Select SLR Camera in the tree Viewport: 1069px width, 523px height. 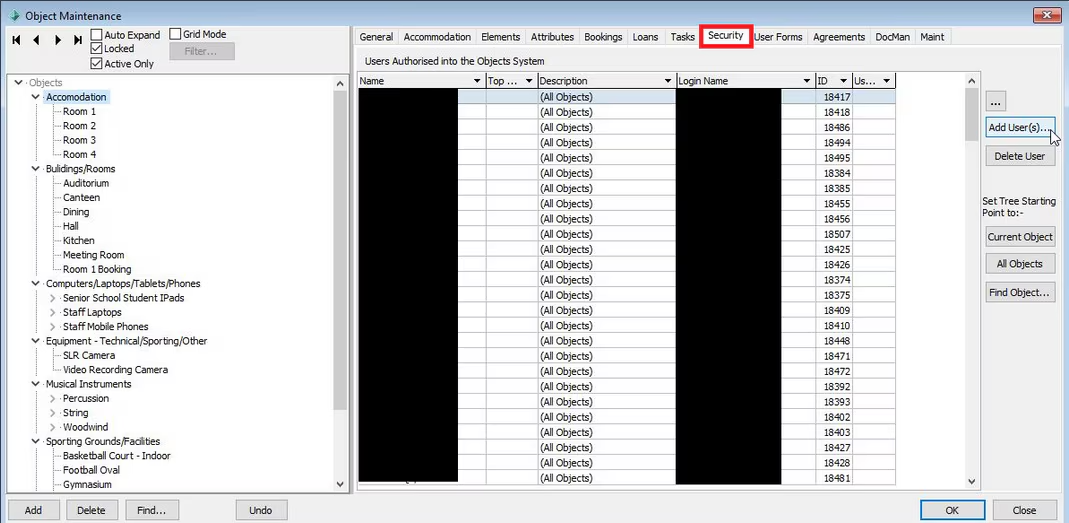pyautogui.click(x=89, y=355)
